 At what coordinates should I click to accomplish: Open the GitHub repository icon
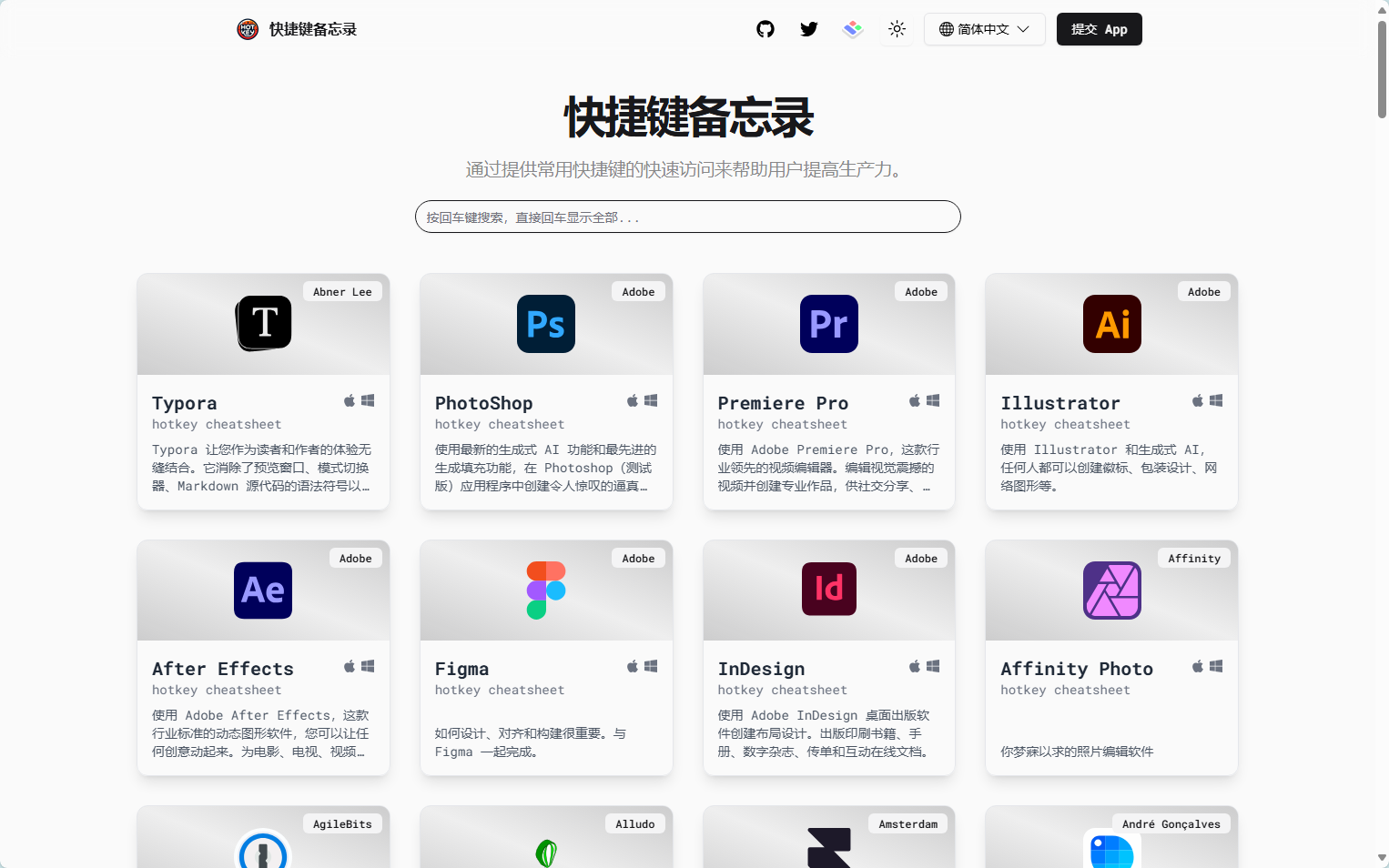(x=765, y=29)
